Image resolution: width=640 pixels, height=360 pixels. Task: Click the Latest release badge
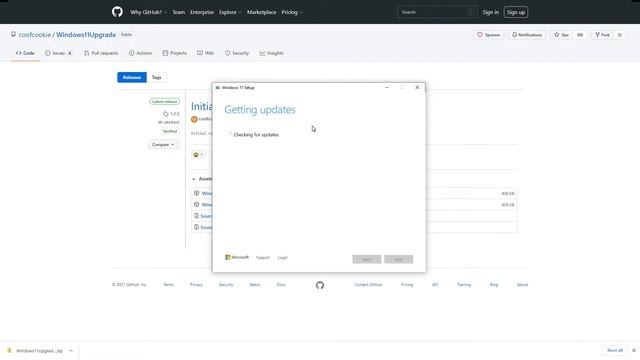pos(164,101)
